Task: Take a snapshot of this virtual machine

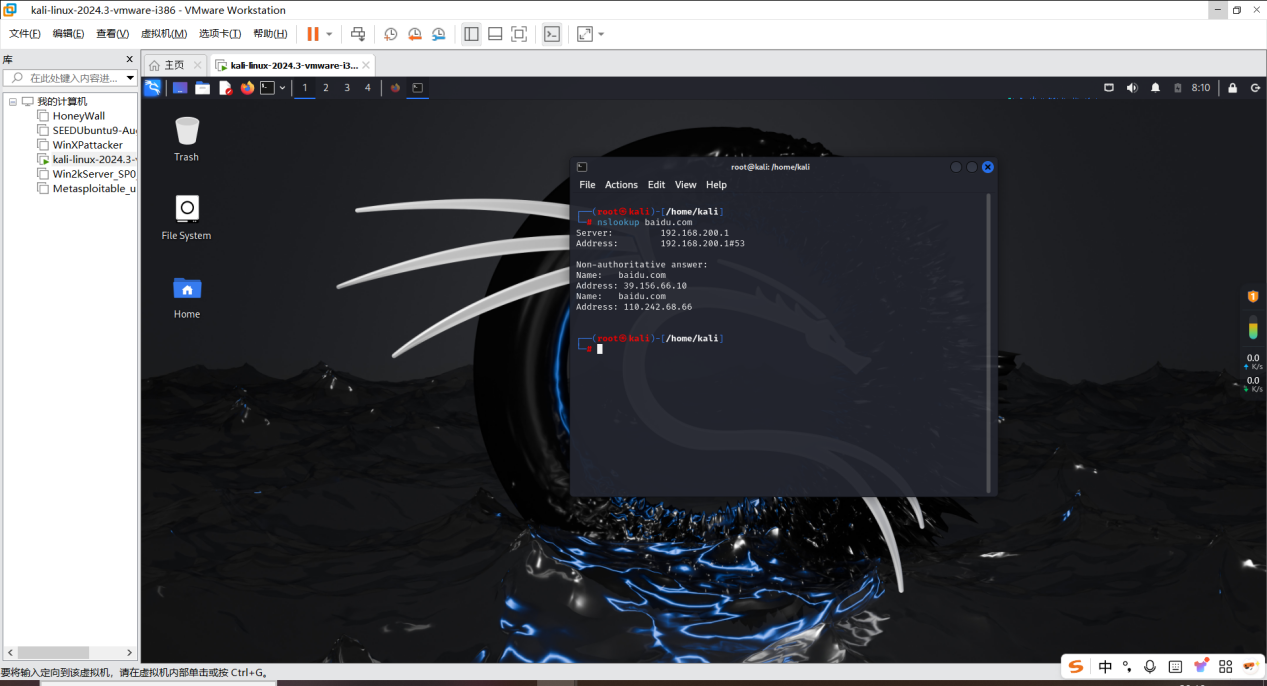Action: (390, 34)
